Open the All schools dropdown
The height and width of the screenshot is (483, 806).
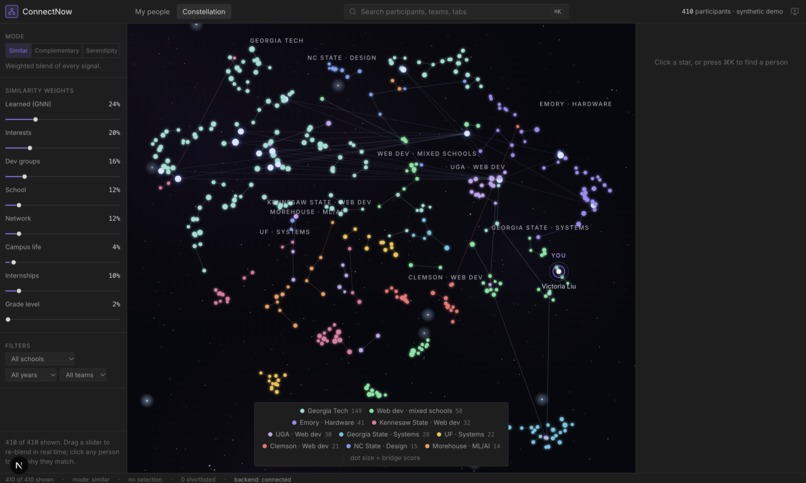click(41, 359)
